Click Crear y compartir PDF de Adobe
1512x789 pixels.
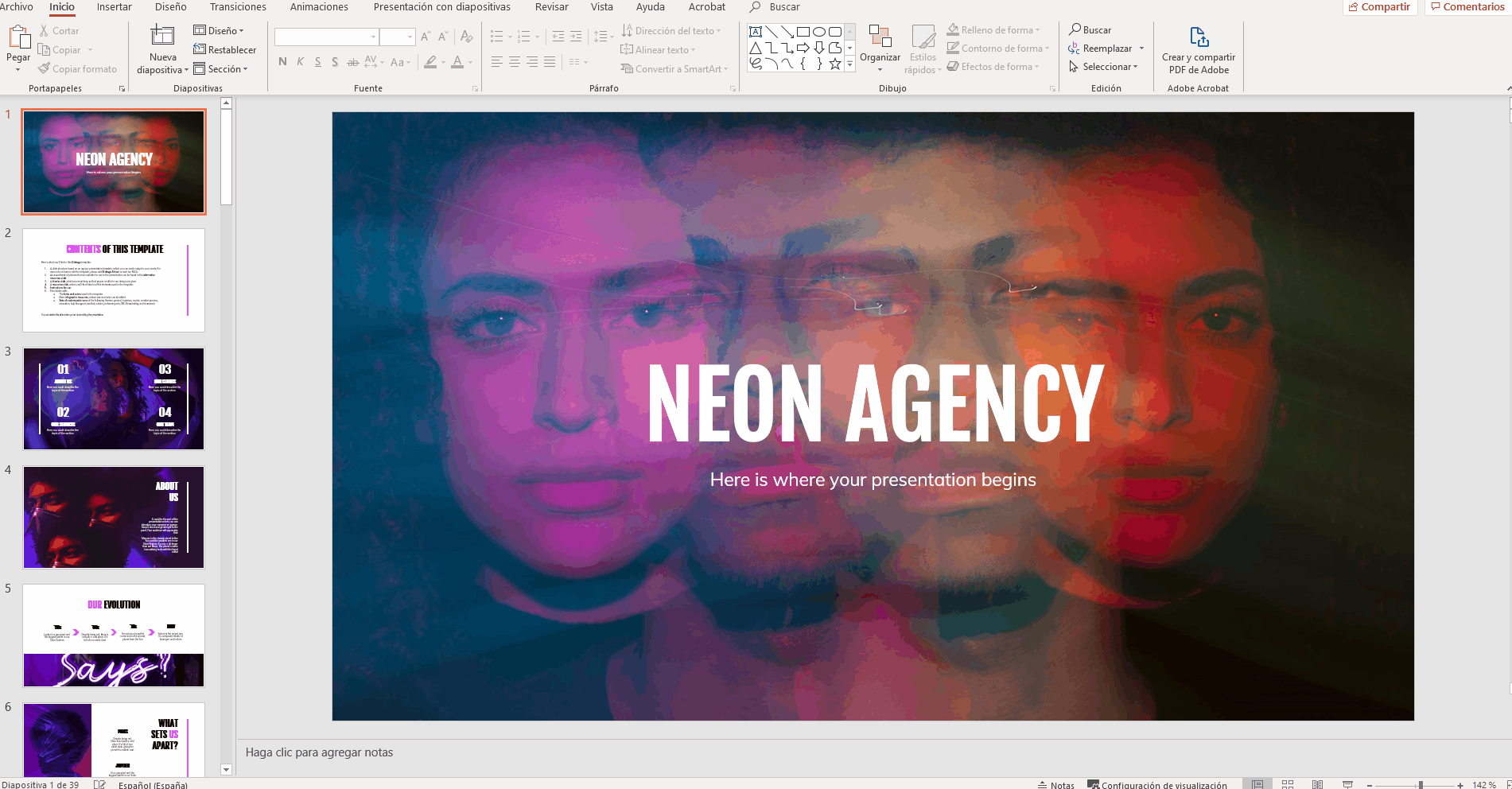(x=1199, y=50)
